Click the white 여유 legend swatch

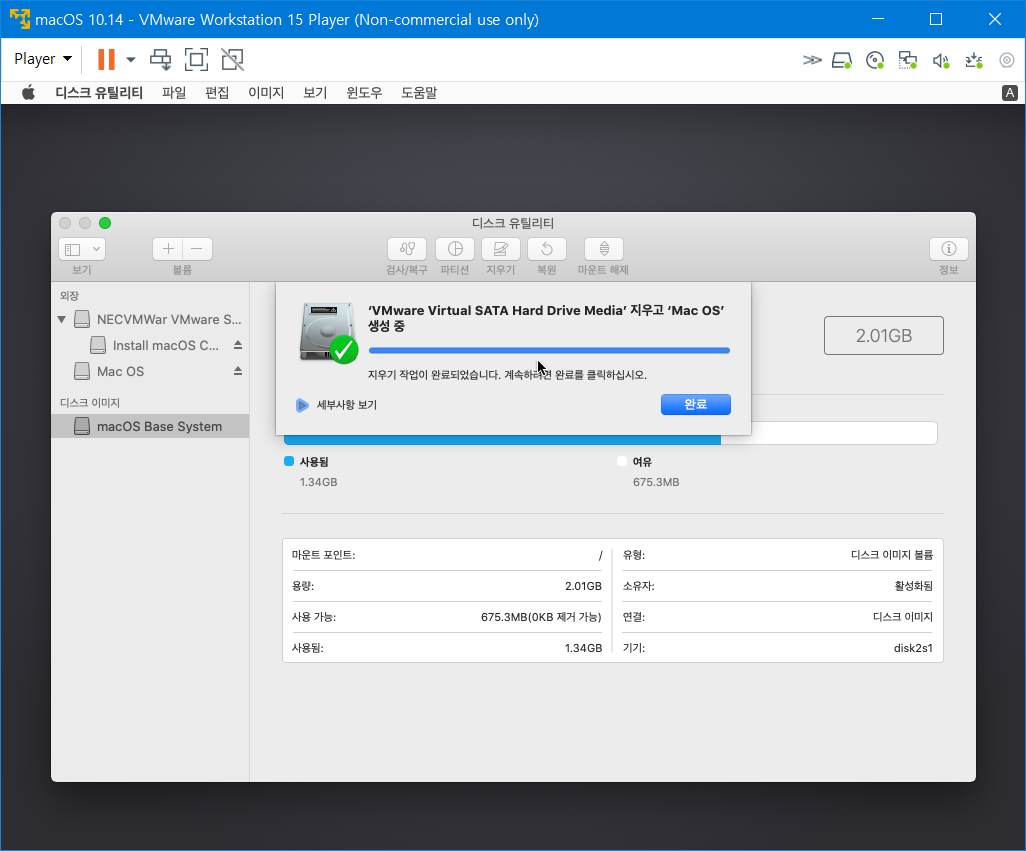(x=622, y=461)
